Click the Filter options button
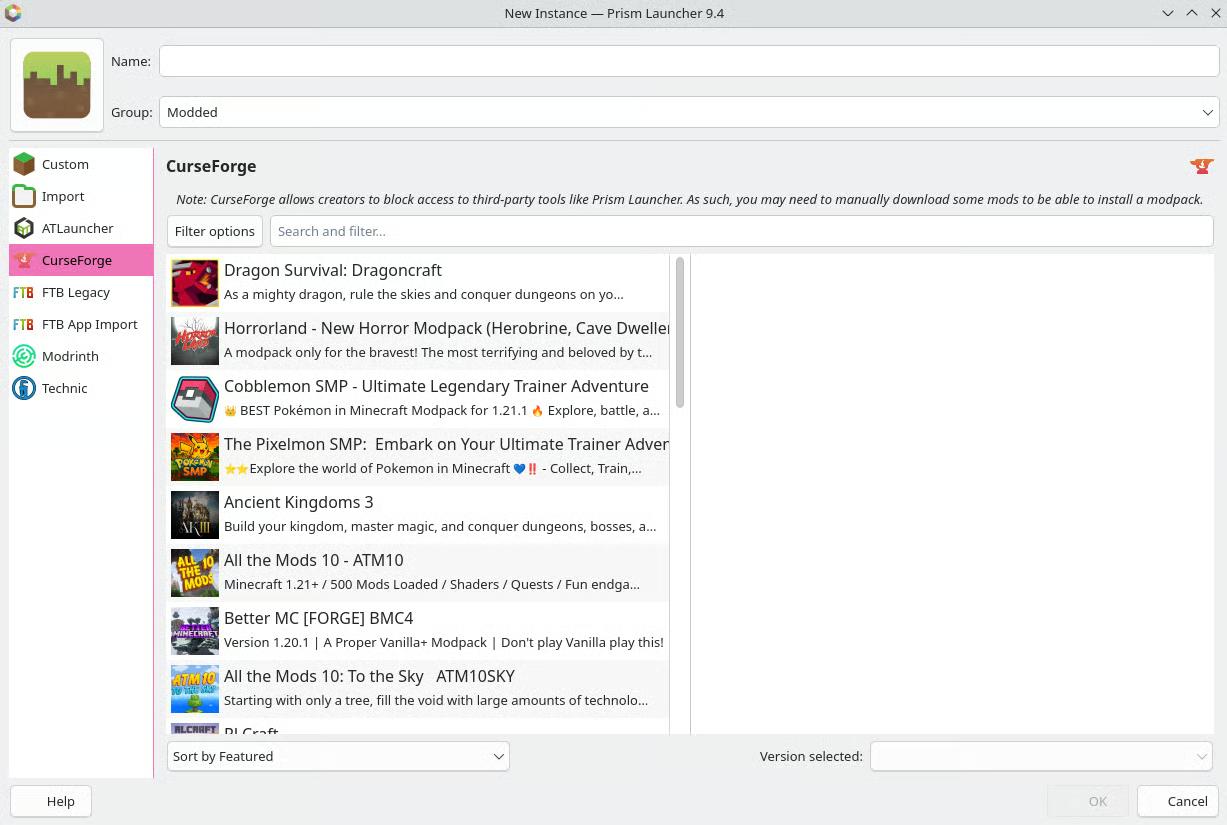This screenshot has width=1227, height=825. pos(215,231)
